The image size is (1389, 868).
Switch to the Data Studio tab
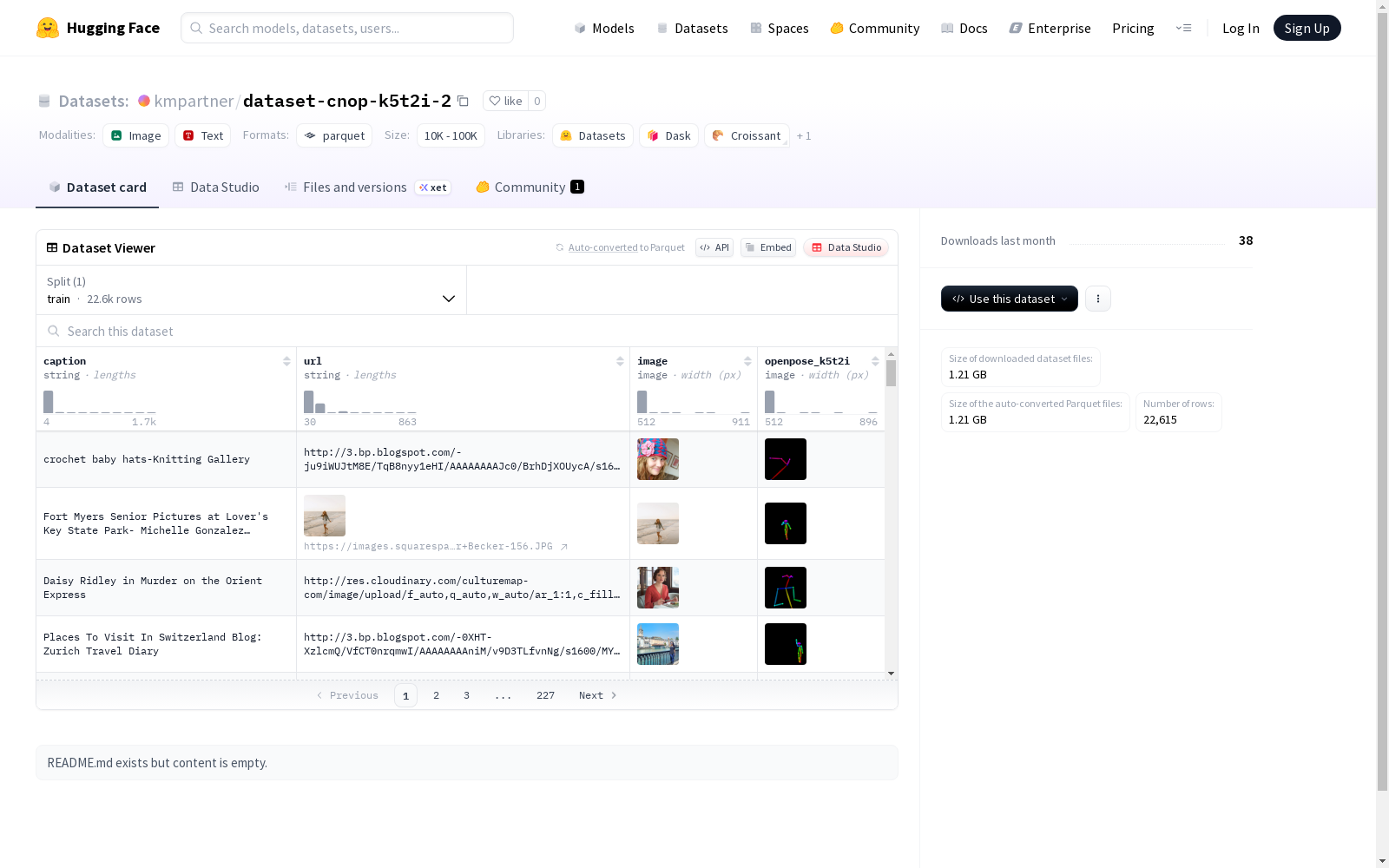216,187
